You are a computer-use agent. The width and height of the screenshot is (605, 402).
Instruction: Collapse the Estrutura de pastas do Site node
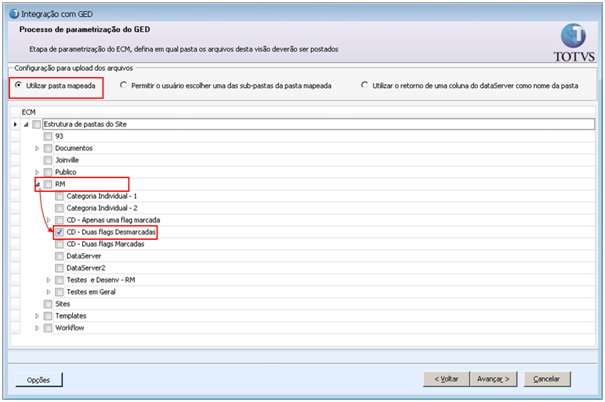coord(26,125)
